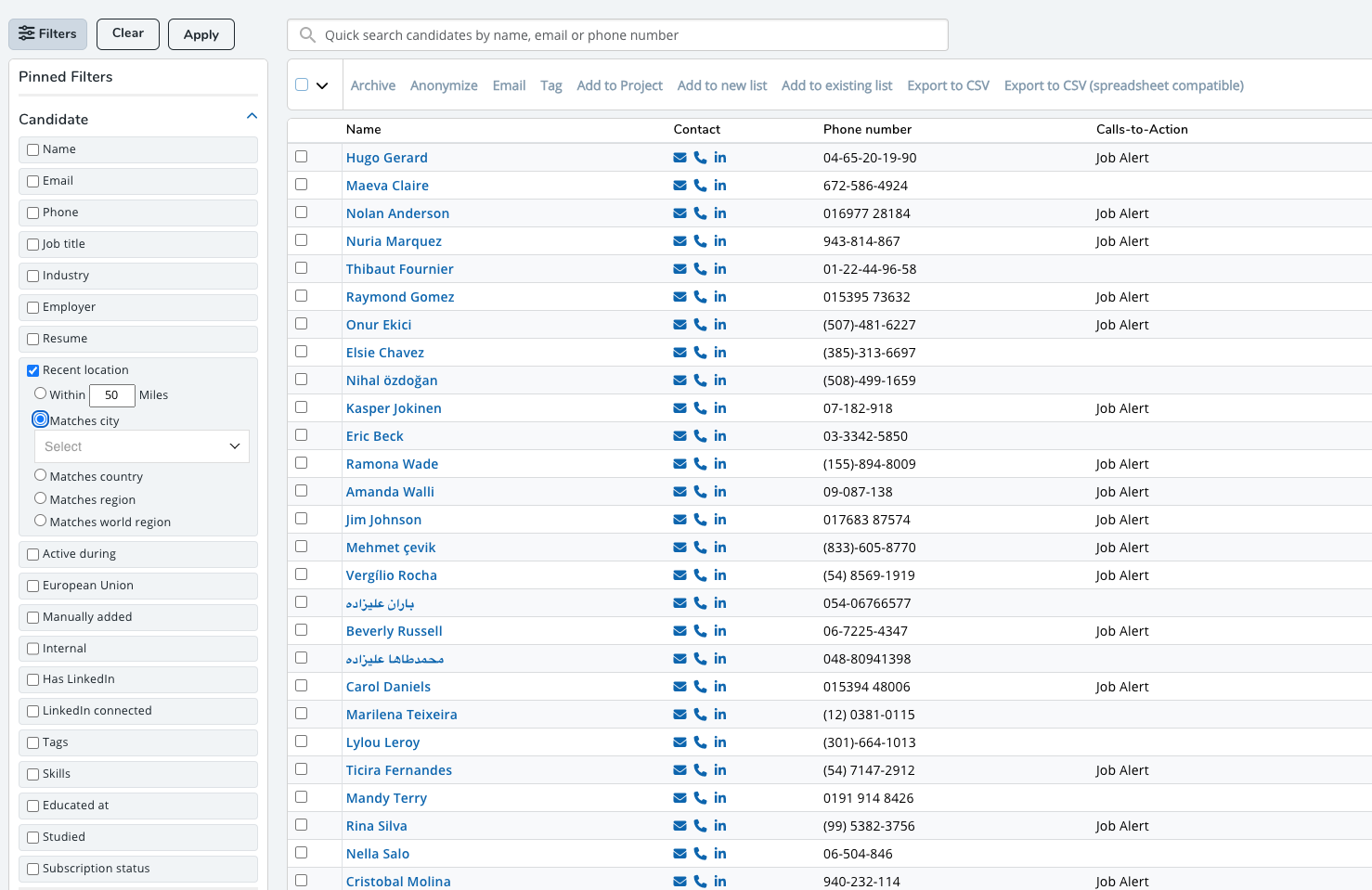
Task: Open the select-all dropdown arrow
Action: (x=322, y=86)
